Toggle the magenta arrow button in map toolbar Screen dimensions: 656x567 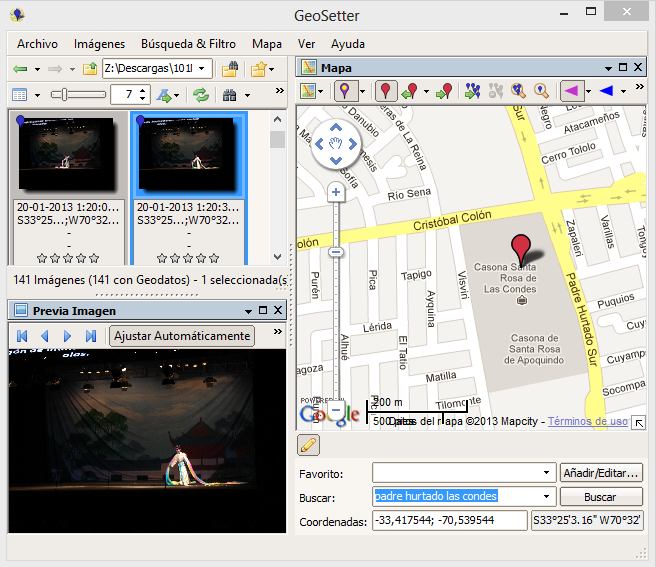[x=570, y=91]
